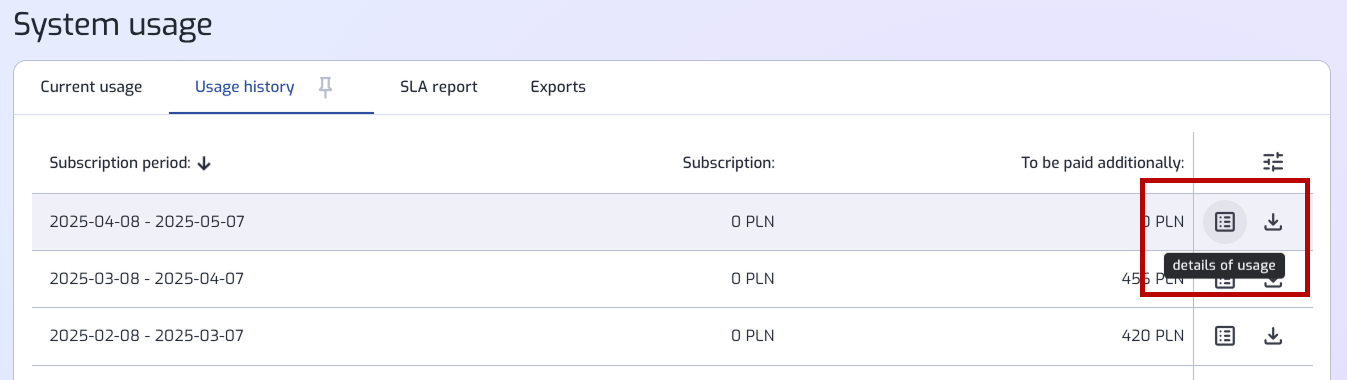Download the 2025-04-08 to 2025-05-07 usage report
1347x380 pixels.
click(1273, 222)
